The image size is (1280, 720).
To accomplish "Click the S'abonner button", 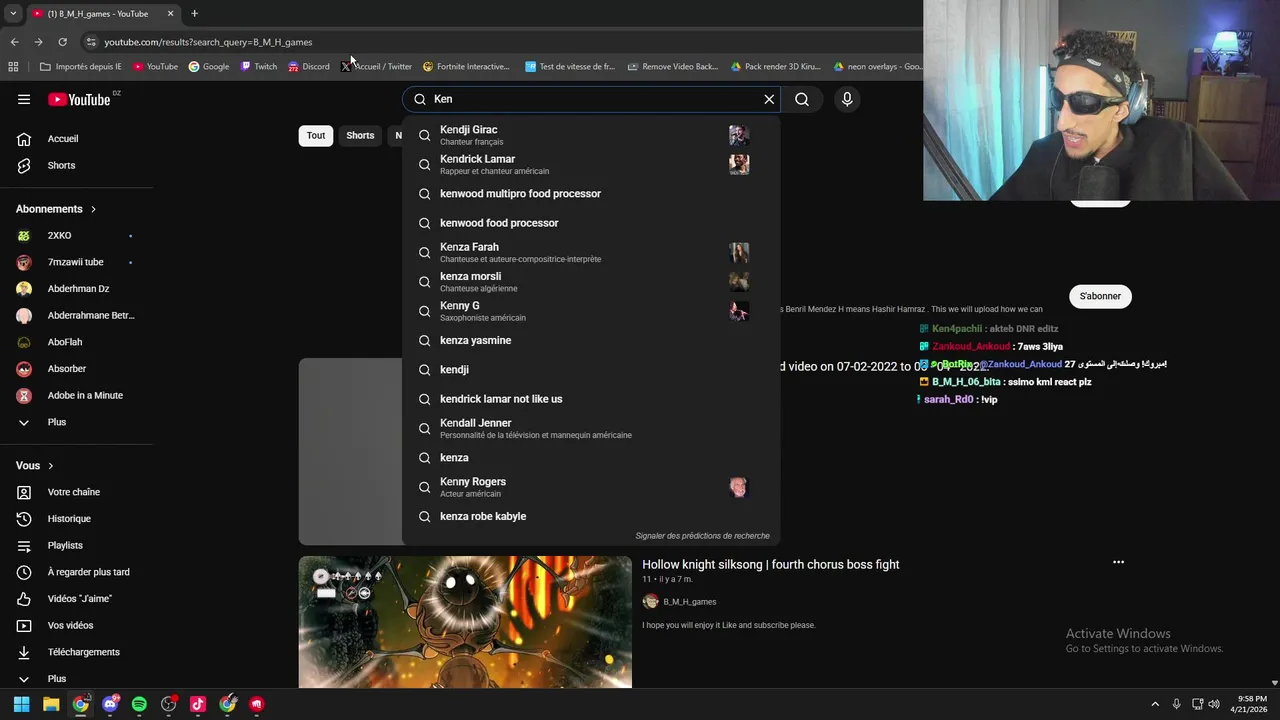I will (x=1100, y=296).
